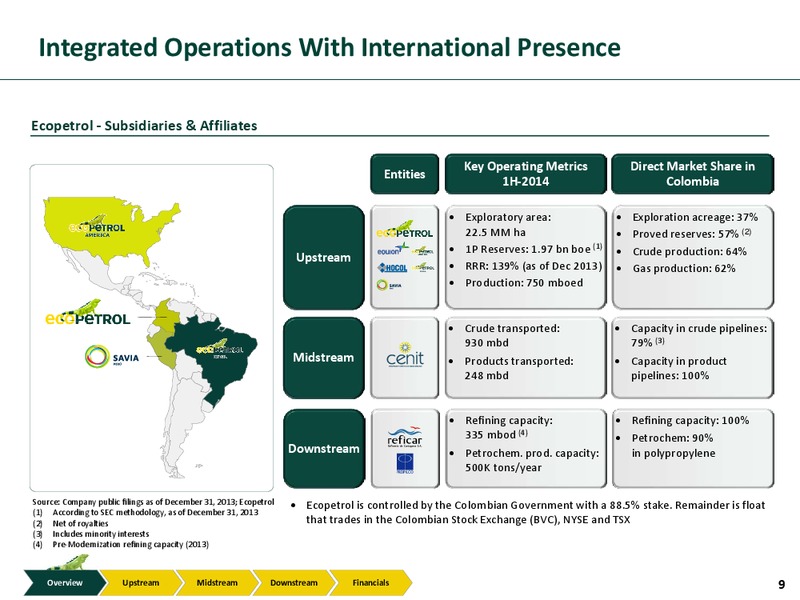
Task: Select the text Petrochem. prod. capacity: 500K tons/year
Action: (x=532, y=460)
